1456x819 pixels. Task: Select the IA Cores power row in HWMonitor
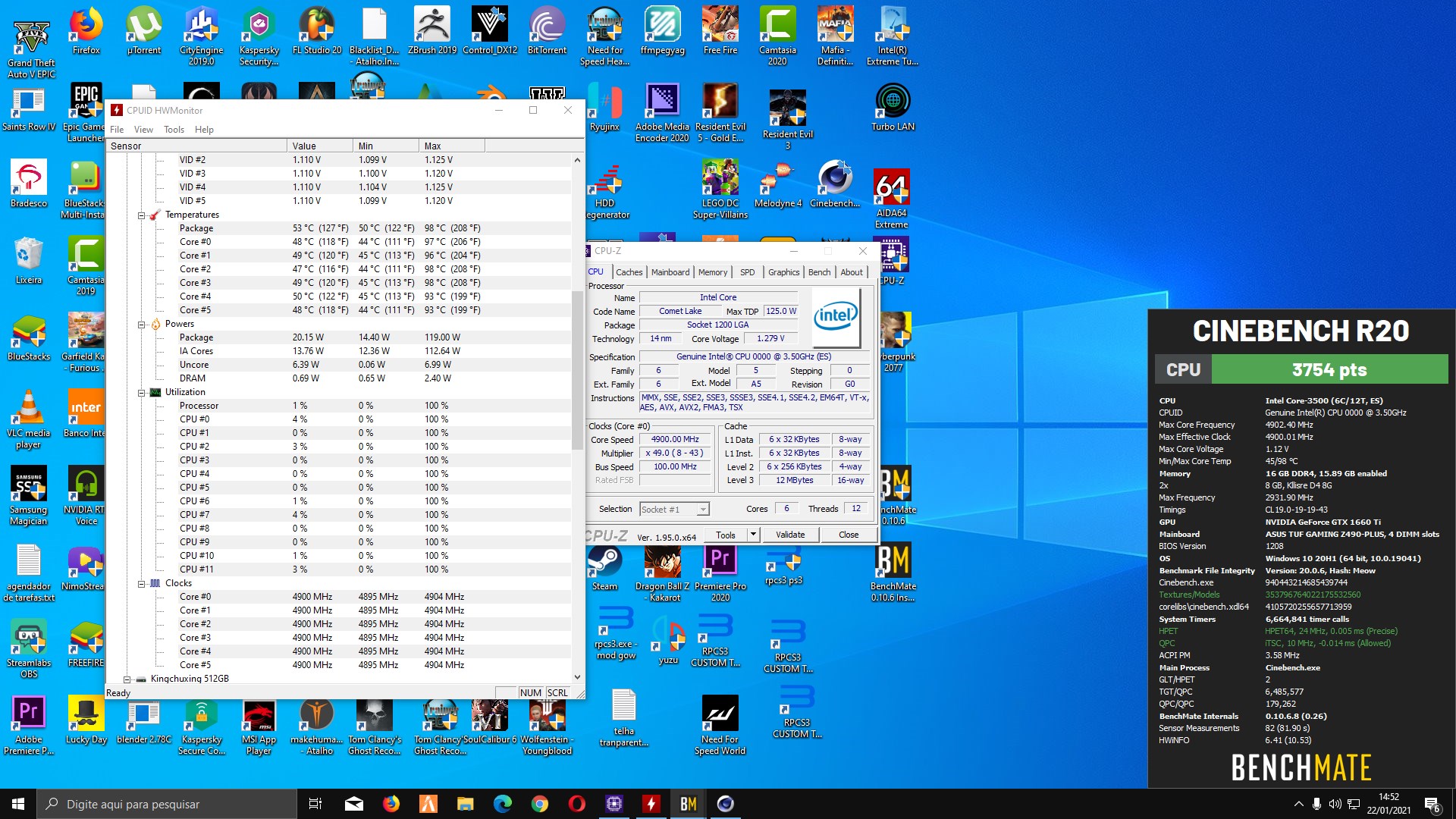(x=339, y=351)
